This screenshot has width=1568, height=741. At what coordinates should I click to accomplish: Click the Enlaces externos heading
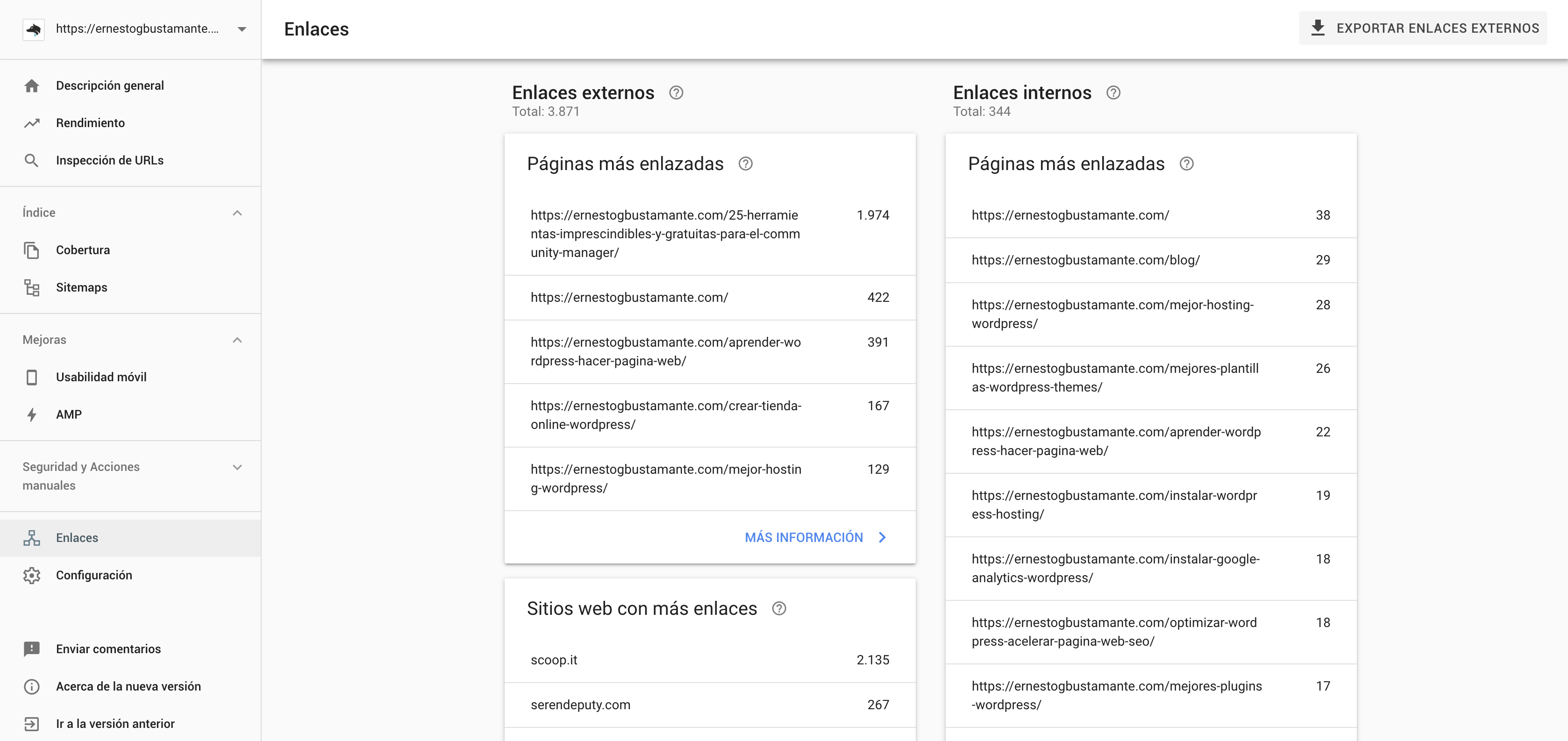tap(583, 93)
